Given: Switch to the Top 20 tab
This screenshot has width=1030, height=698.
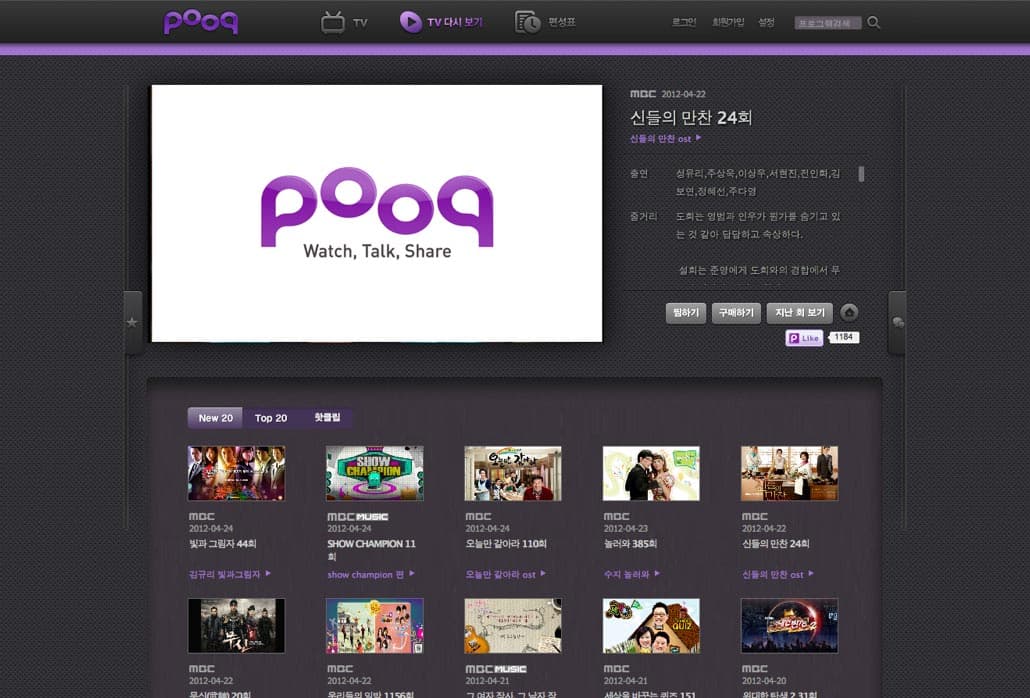Looking at the screenshot, I should (x=271, y=418).
